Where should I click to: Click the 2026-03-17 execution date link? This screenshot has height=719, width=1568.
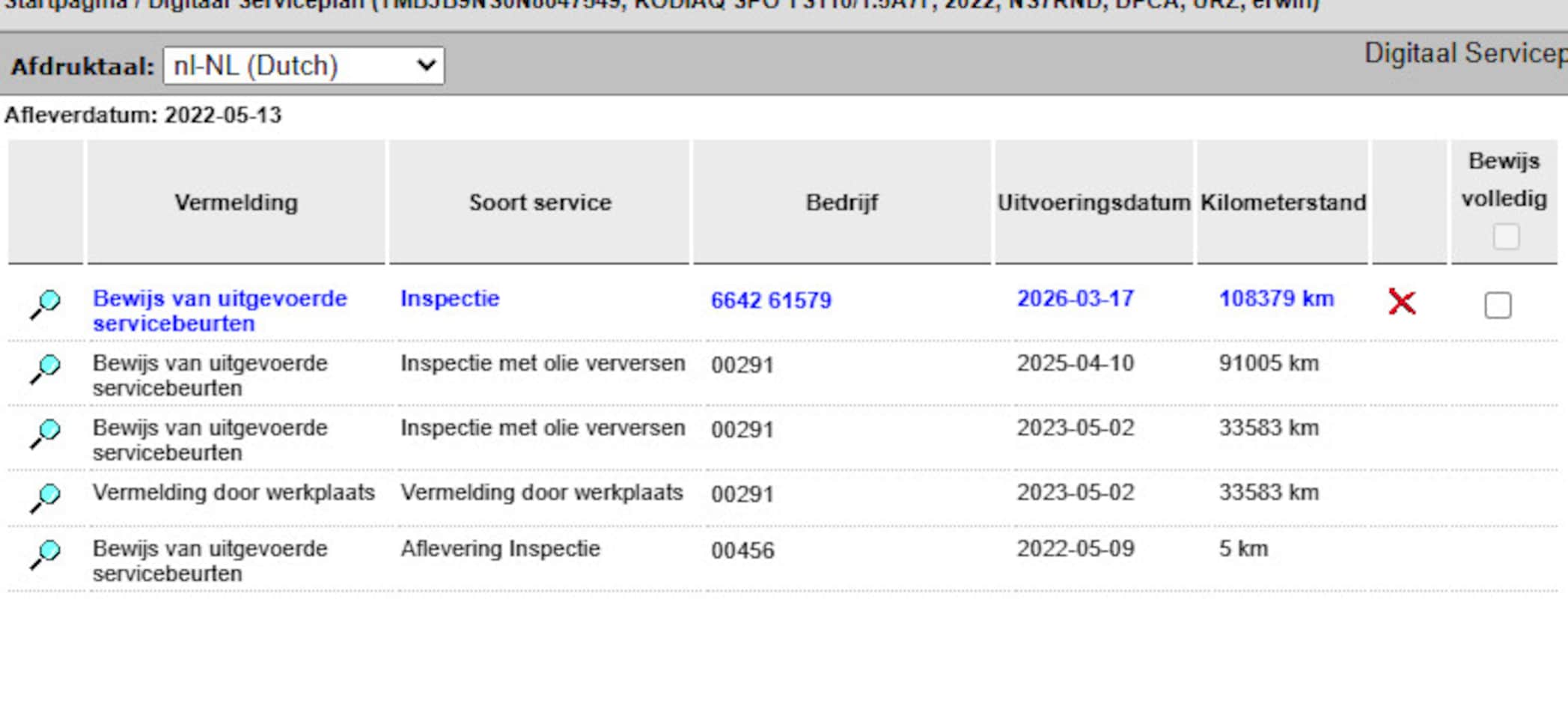coord(1075,298)
